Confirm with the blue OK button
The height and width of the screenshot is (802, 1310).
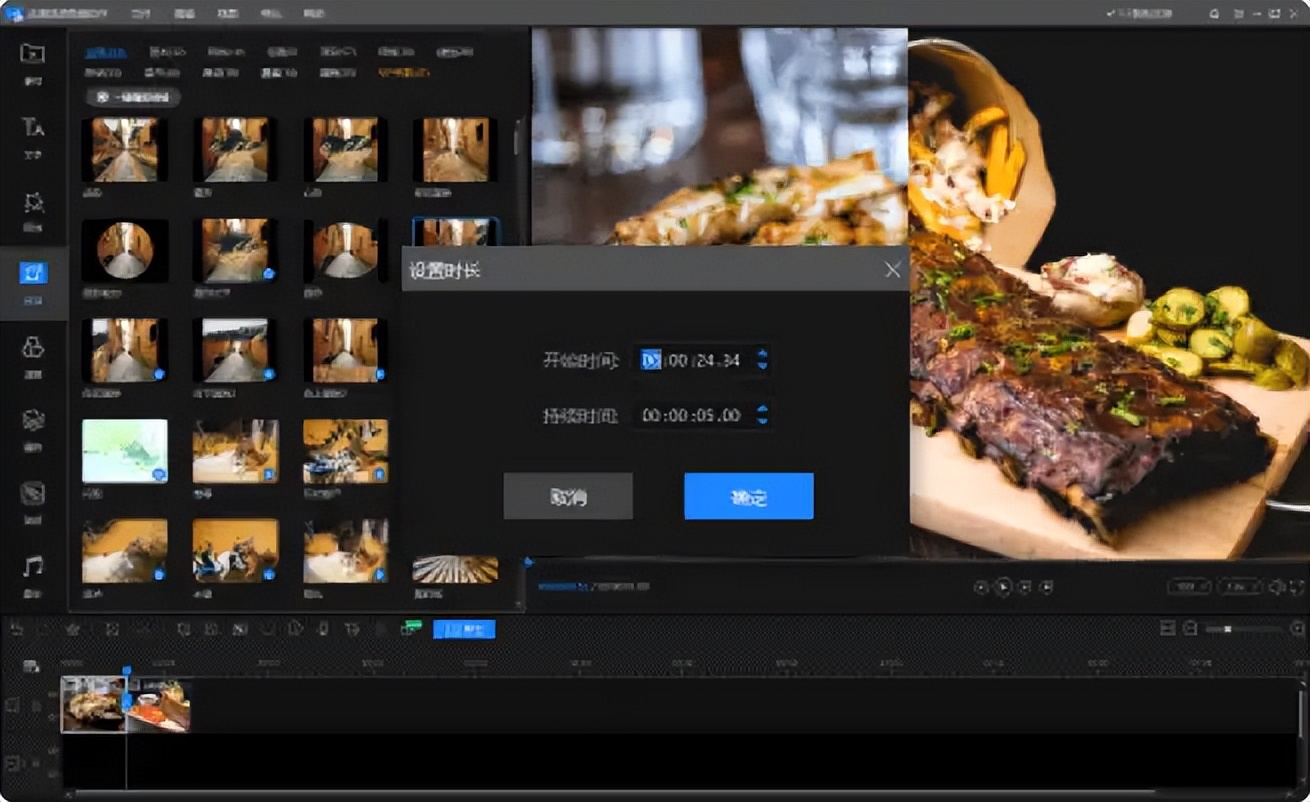tap(748, 496)
